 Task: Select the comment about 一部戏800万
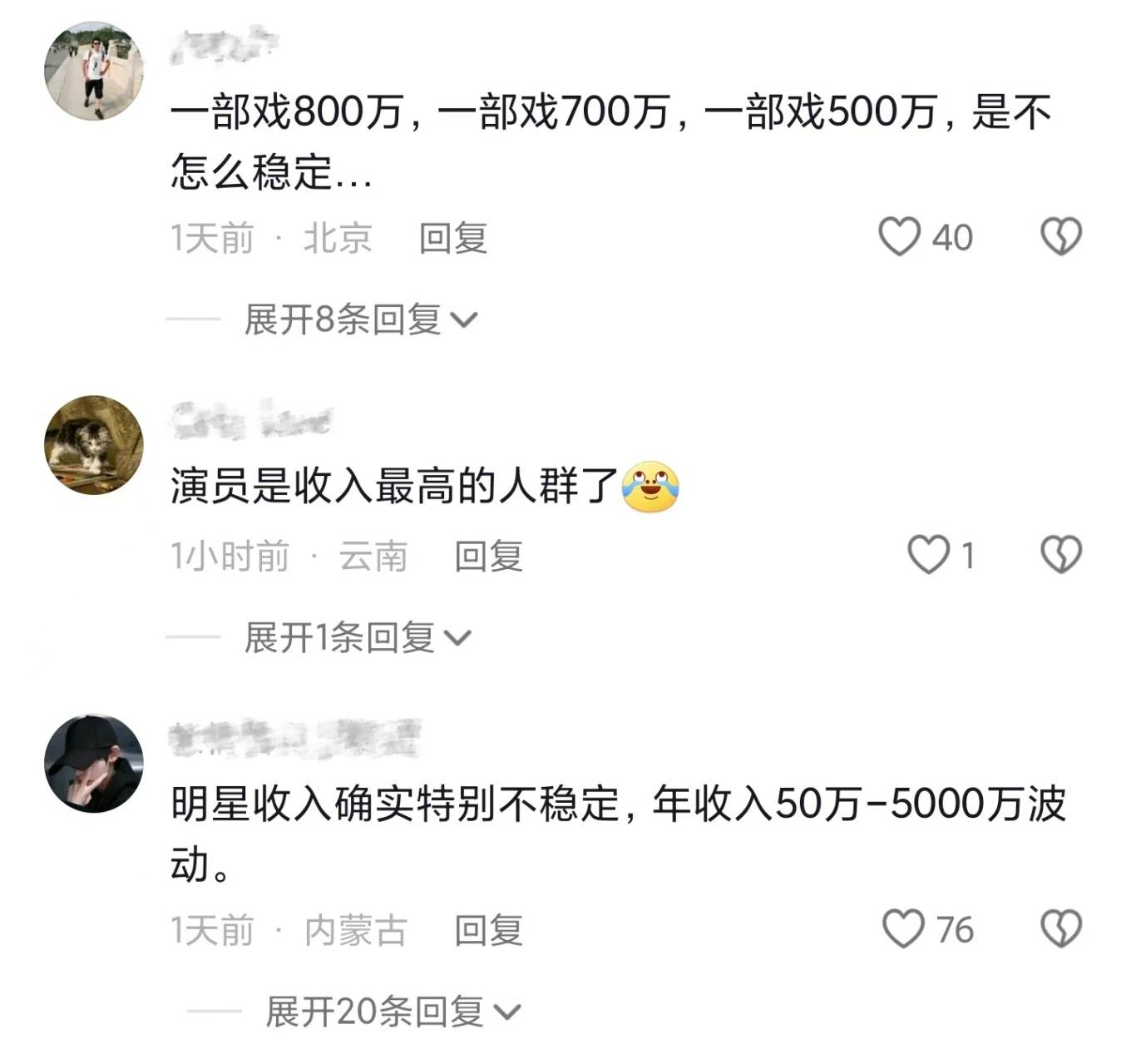[611, 142]
